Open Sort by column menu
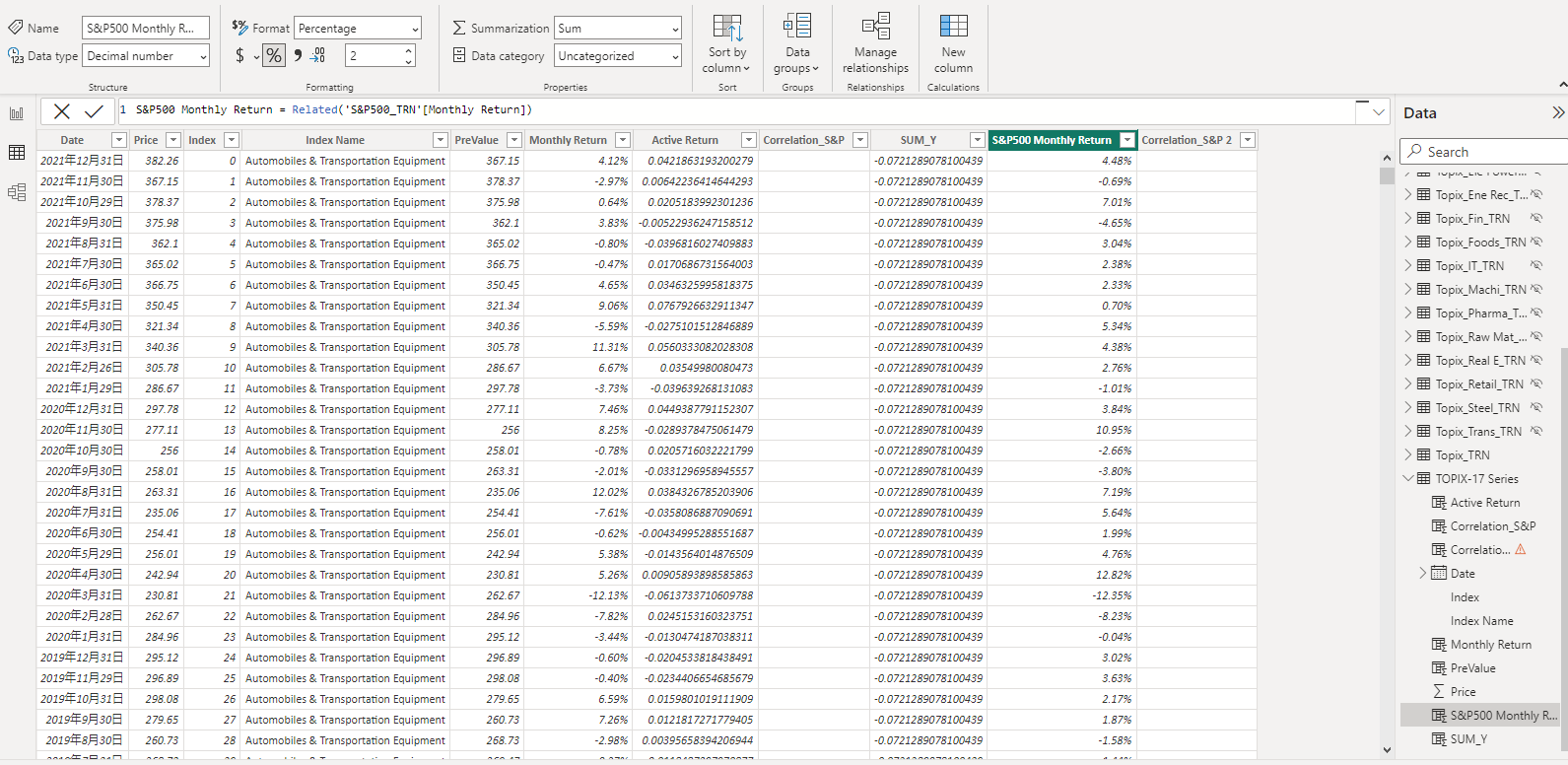 point(727,44)
